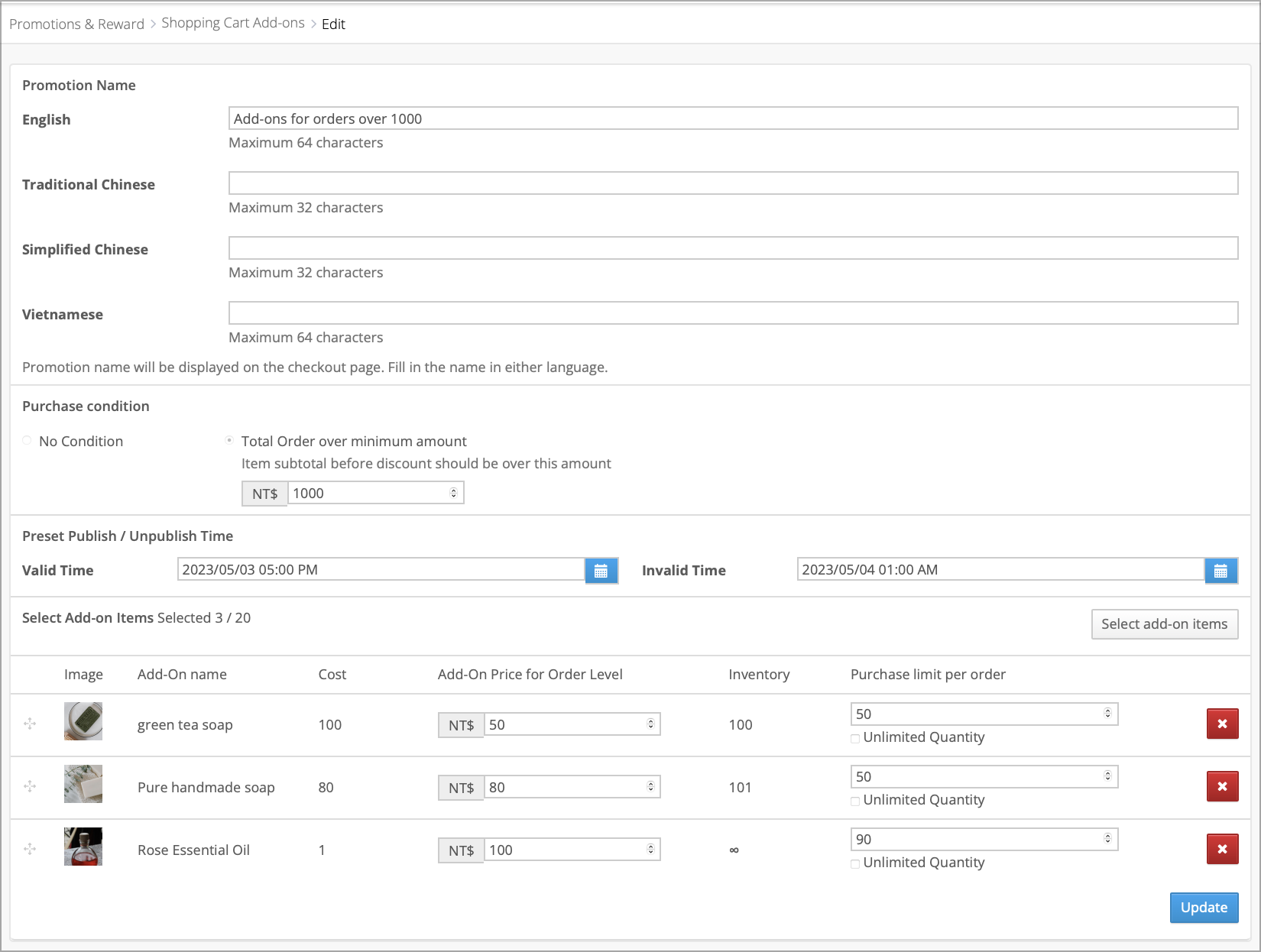Grab the Rose Essential Oil drag handle
The image size is (1261, 952).
(30, 849)
